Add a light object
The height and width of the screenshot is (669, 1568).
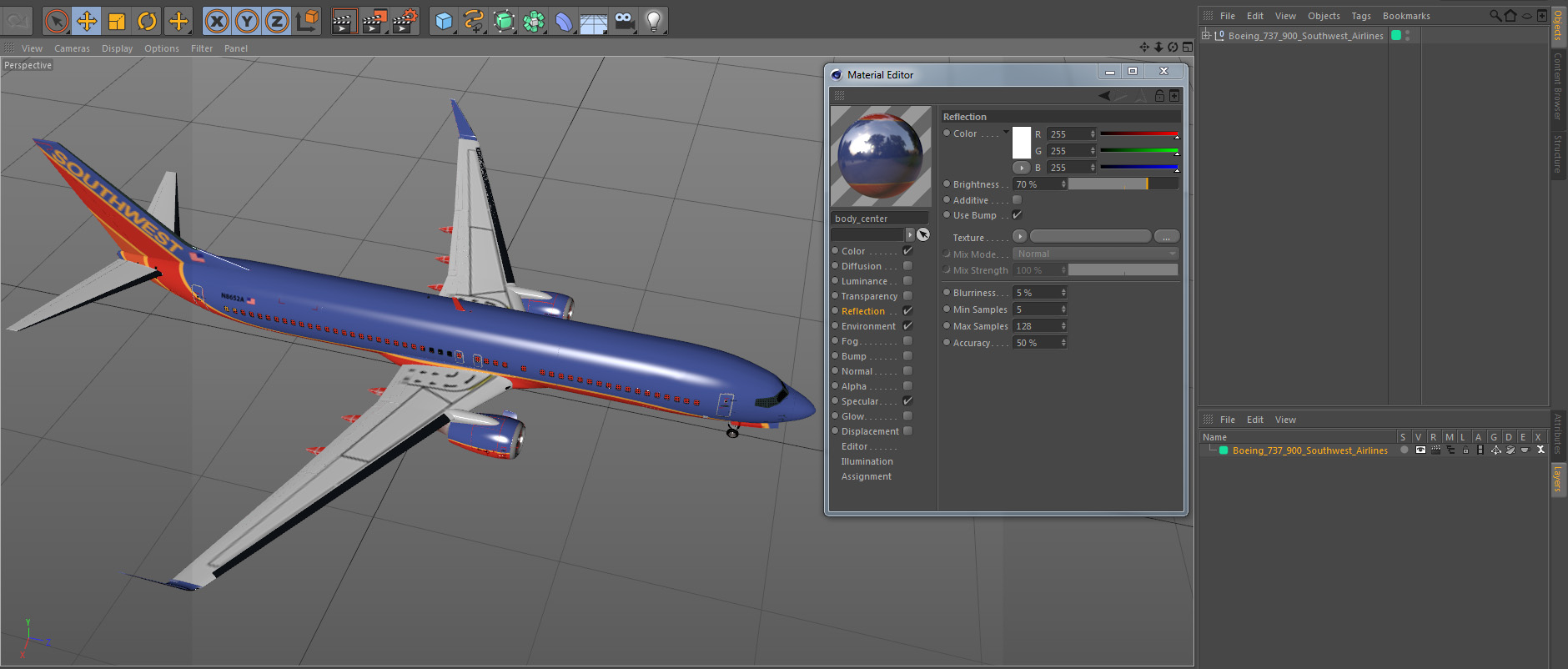[x=654, y=21]
